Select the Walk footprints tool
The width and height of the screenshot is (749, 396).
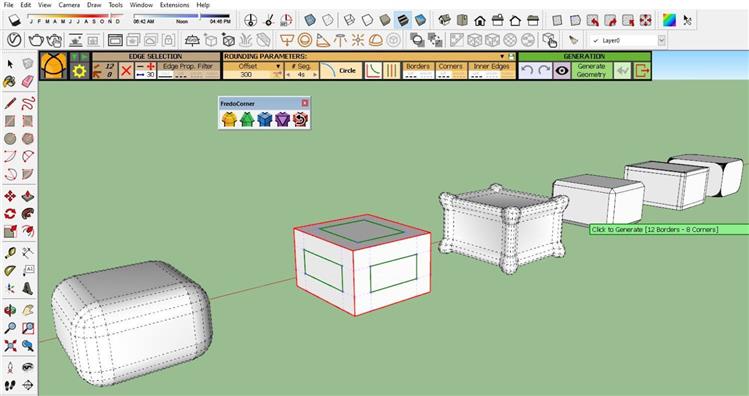coord(10,385)
